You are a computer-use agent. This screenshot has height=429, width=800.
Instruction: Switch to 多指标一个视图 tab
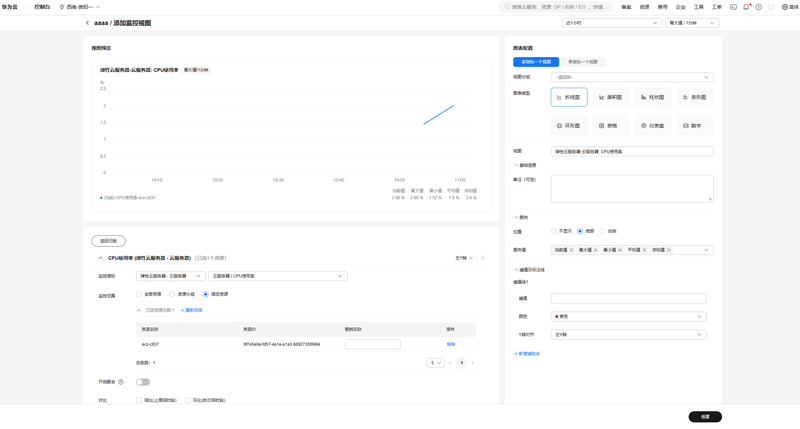[x=536, y=62]
